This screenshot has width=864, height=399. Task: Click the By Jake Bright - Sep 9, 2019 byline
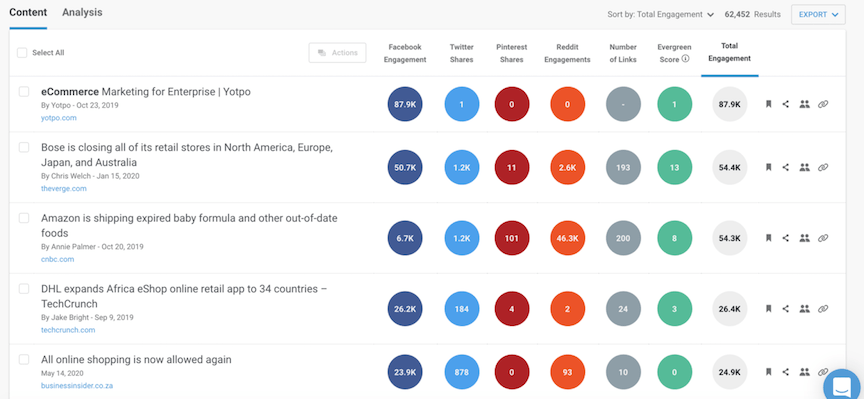coord(87,317)
